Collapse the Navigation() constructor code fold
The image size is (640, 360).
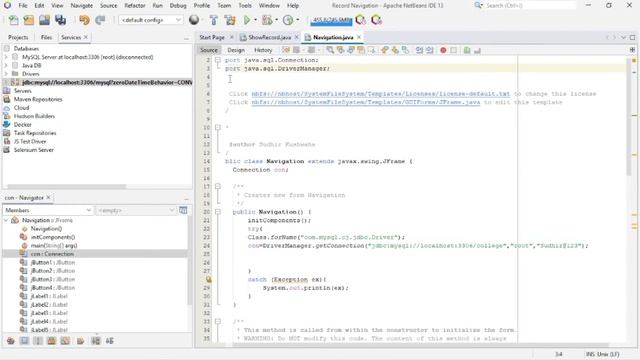pyautogui.click(x=218, y=212)
